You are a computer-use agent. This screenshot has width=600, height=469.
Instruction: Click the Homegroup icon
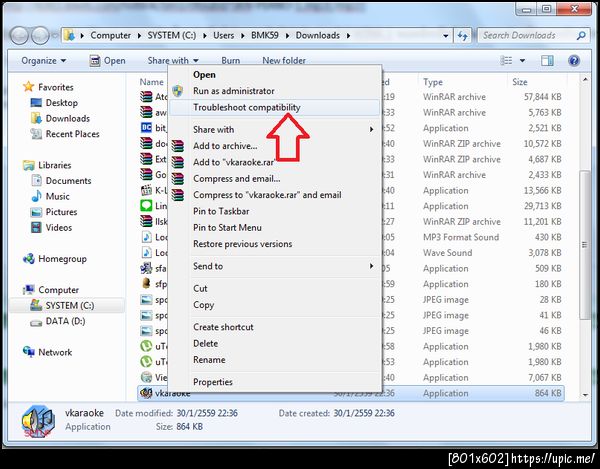(x=28, y=259)
